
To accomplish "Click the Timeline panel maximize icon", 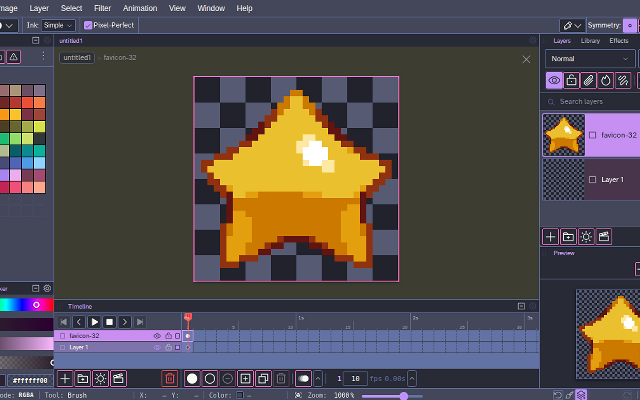I will 521,306.
